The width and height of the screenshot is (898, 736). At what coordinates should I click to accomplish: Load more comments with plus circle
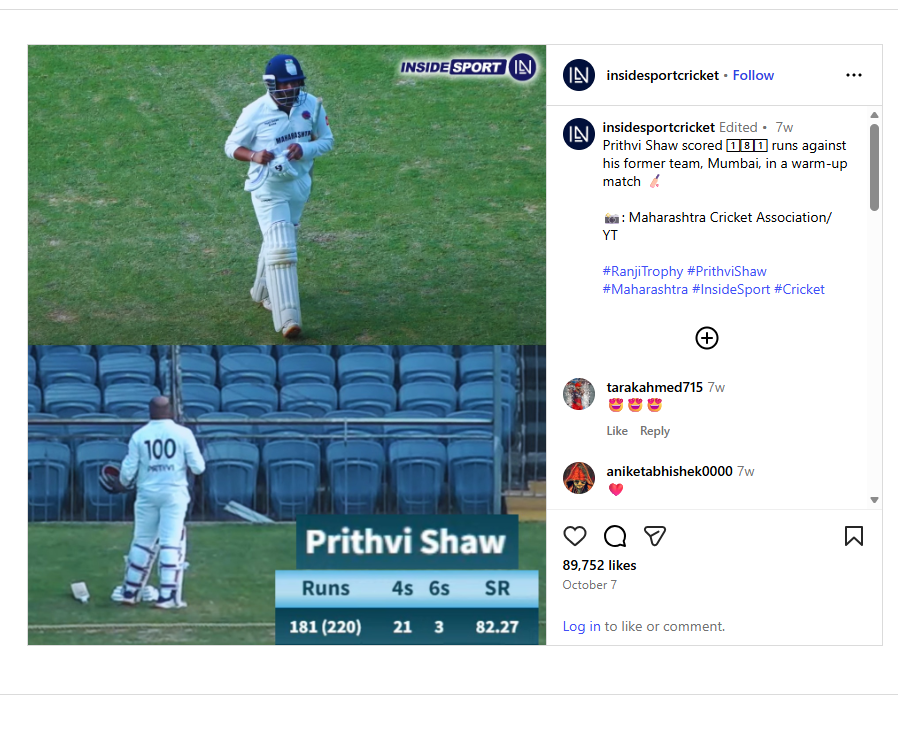[x=707, y=338]
